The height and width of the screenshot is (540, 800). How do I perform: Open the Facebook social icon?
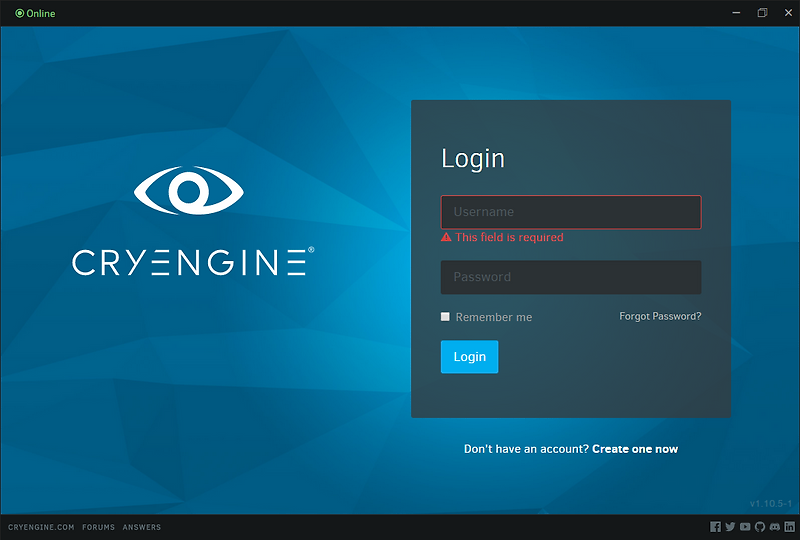pyautogui.click(x=715, y=527)
